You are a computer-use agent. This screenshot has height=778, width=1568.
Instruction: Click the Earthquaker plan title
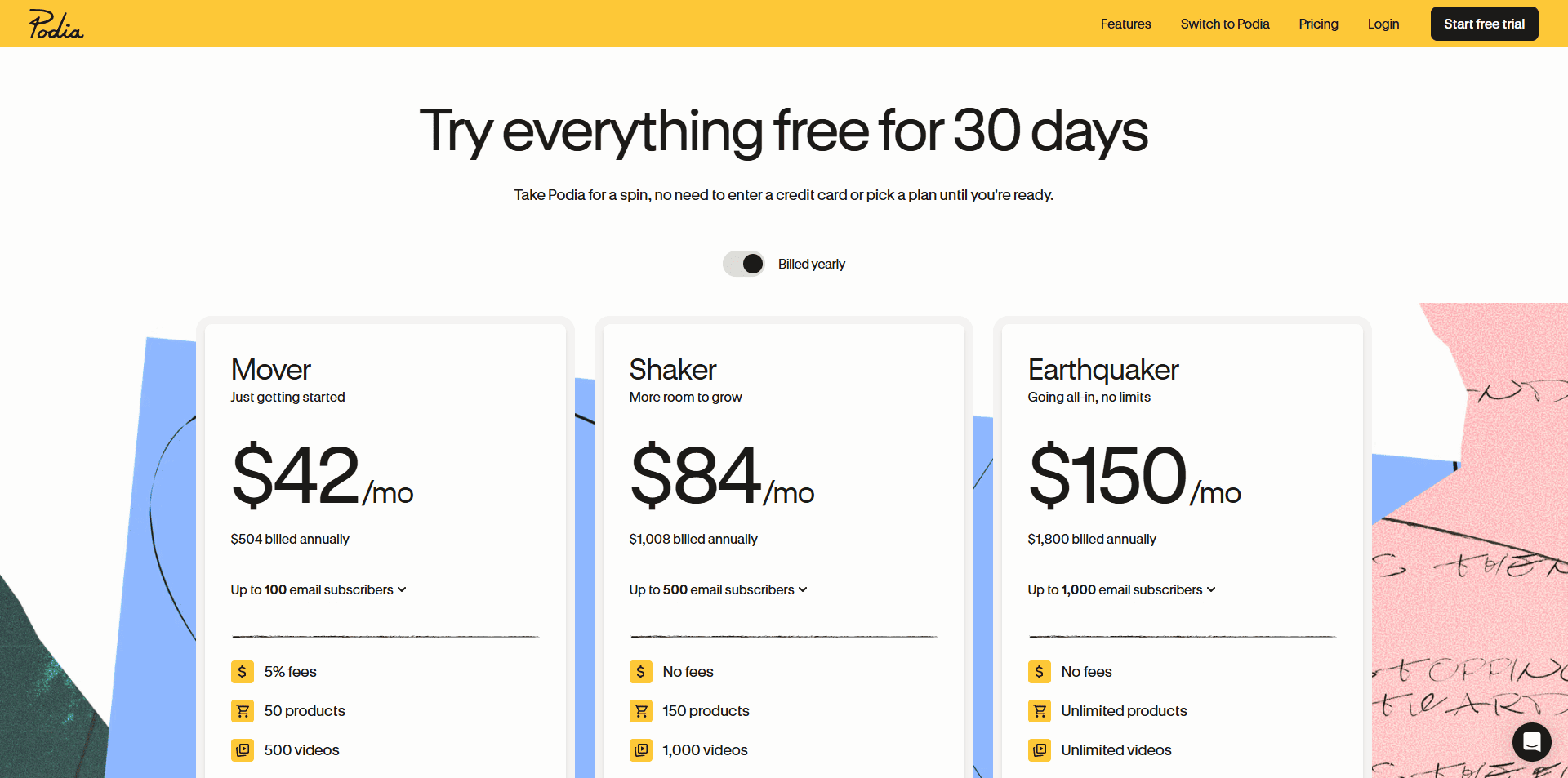click(1103, 370)
